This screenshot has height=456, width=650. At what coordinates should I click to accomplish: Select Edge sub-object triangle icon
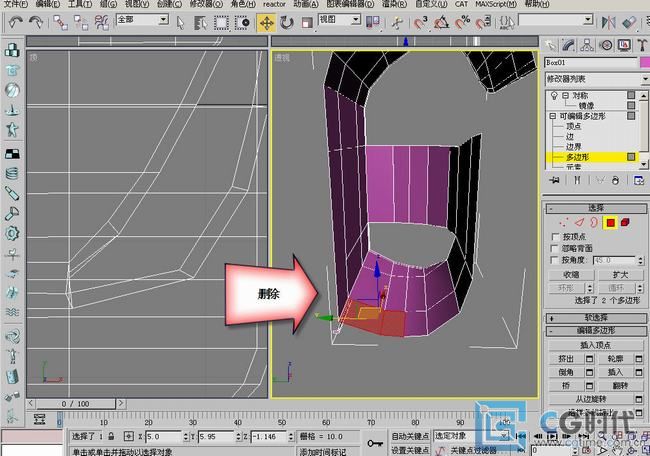(579, 223)
